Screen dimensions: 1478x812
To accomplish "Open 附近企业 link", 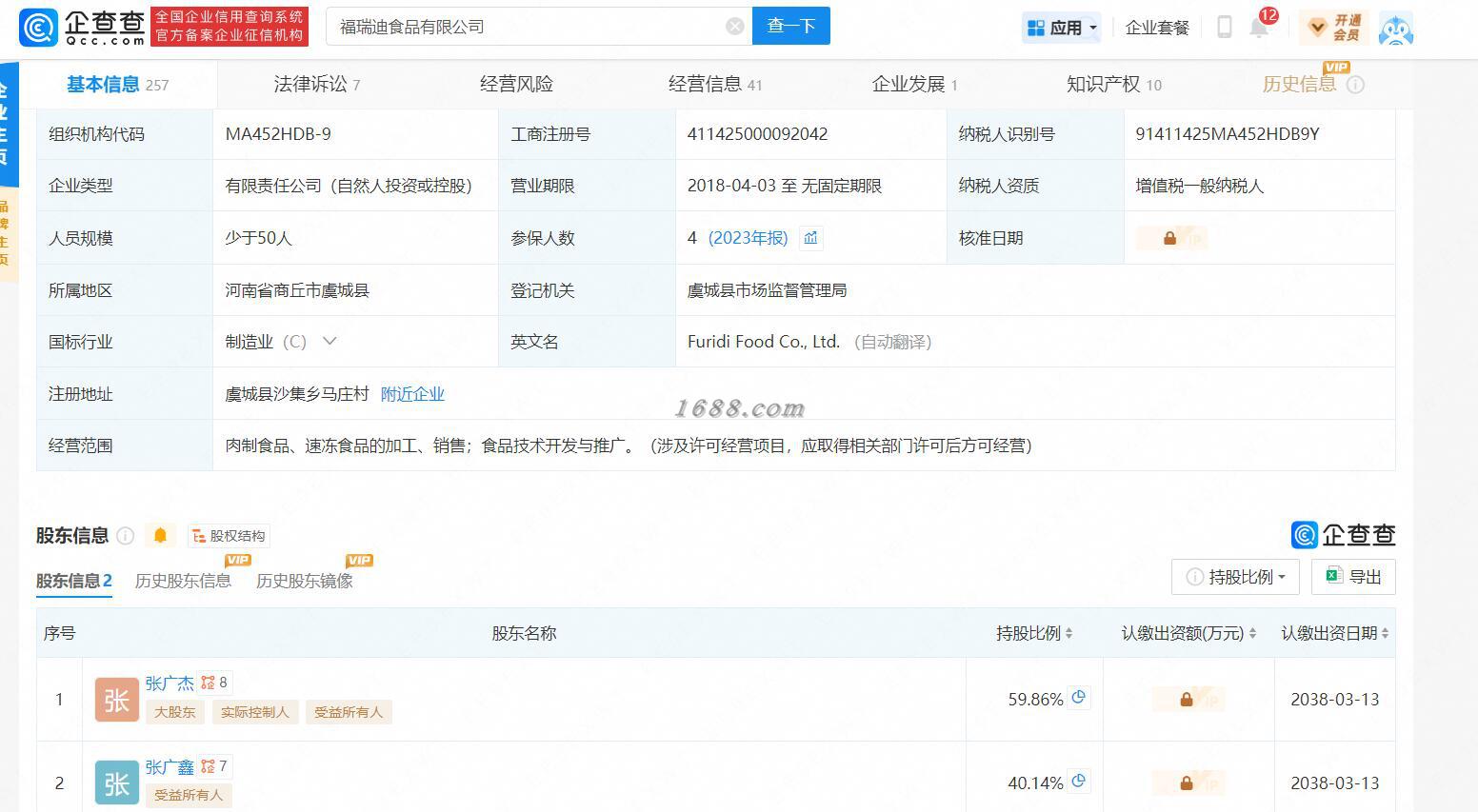I will coord(412,394).
